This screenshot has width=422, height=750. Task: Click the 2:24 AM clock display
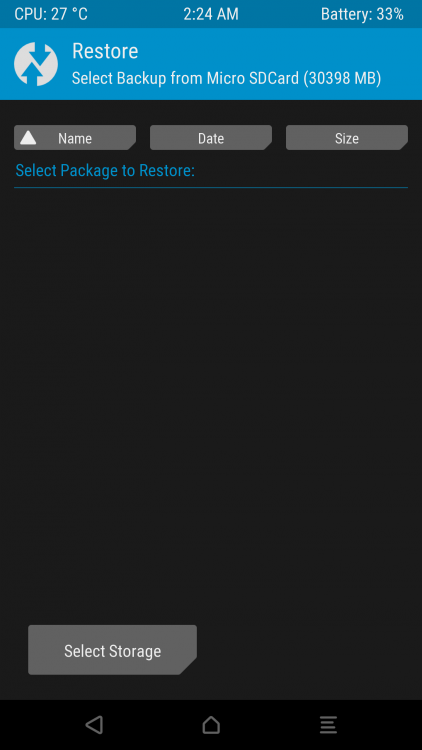click(211, 14)
